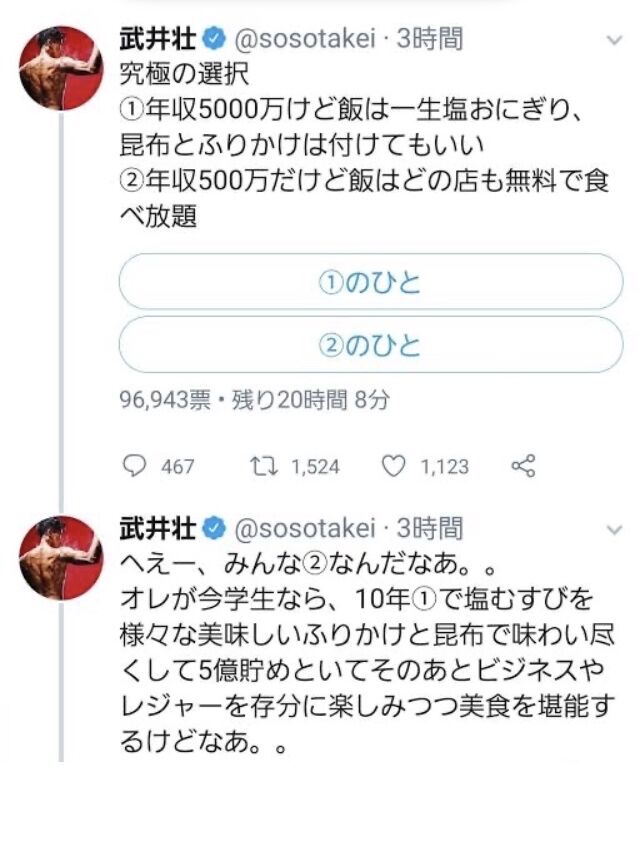Viewport: 640px width, 845px height.
Task: Like the first tweet with the heart icon
Action: coord(393,466)
